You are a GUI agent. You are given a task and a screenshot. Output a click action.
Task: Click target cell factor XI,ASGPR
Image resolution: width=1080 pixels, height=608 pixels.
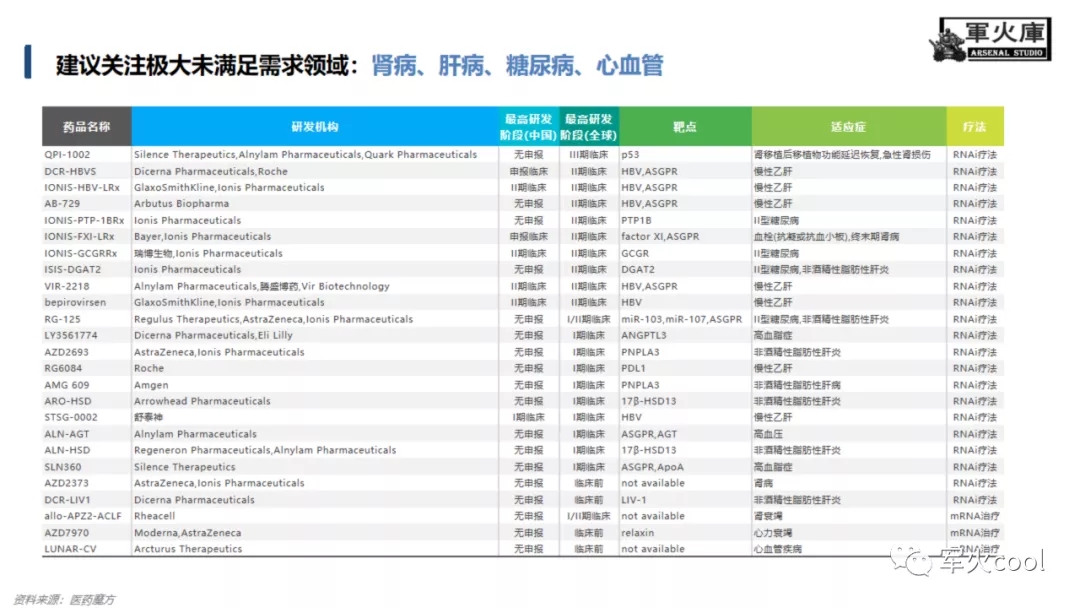click(660, 236)
